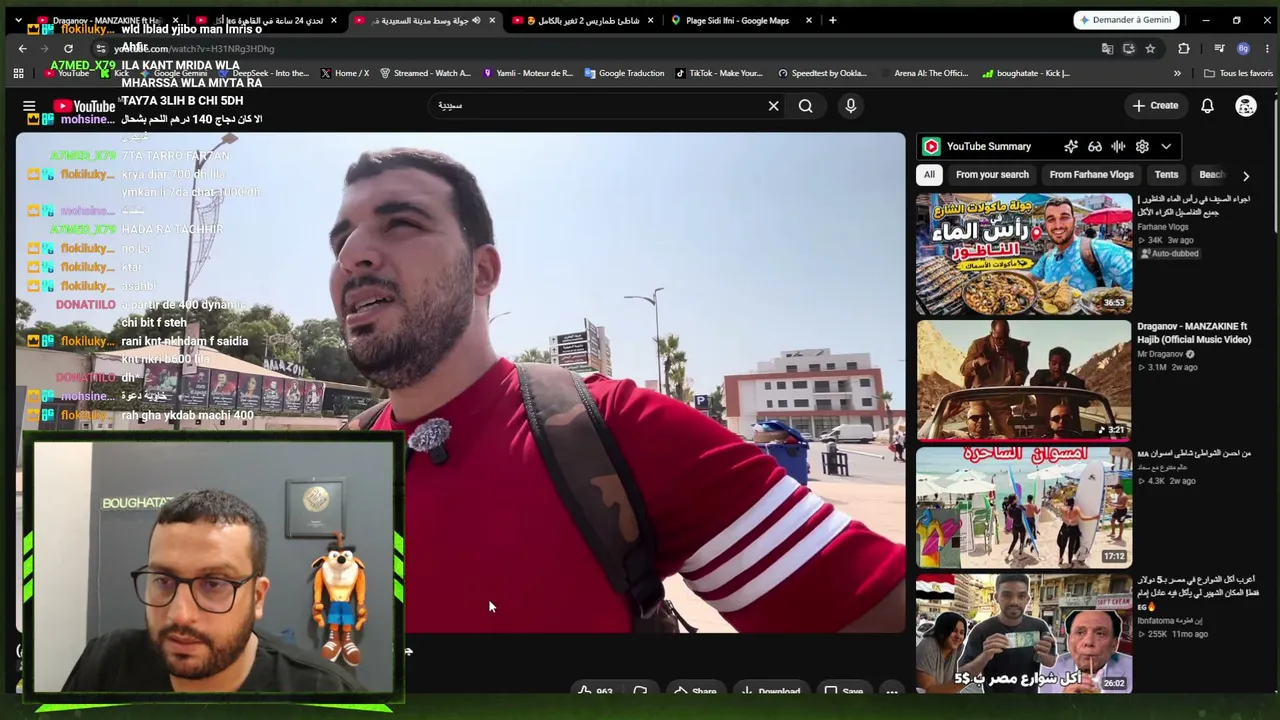Click the YouTube Summary sparkle icon

click(x=1071, y=147)
